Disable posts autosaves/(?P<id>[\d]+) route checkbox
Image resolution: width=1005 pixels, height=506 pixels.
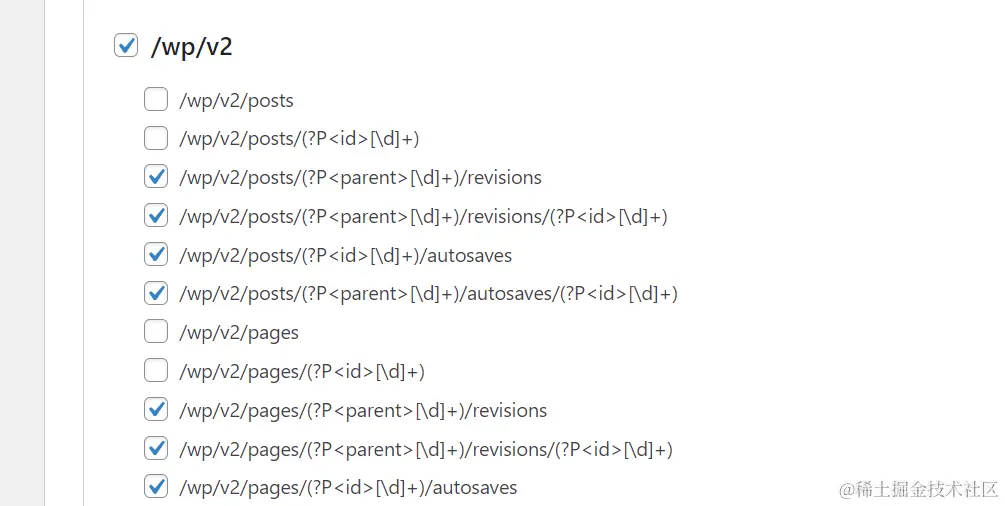pos(156,294)
